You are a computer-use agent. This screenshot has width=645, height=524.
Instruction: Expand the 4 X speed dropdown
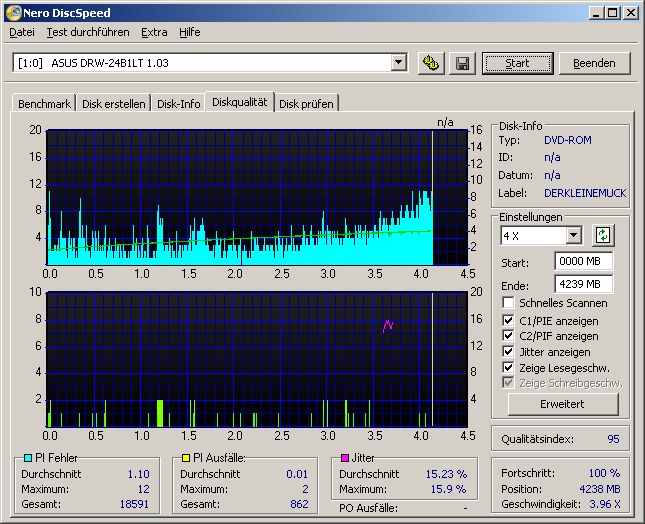point(573,236)
